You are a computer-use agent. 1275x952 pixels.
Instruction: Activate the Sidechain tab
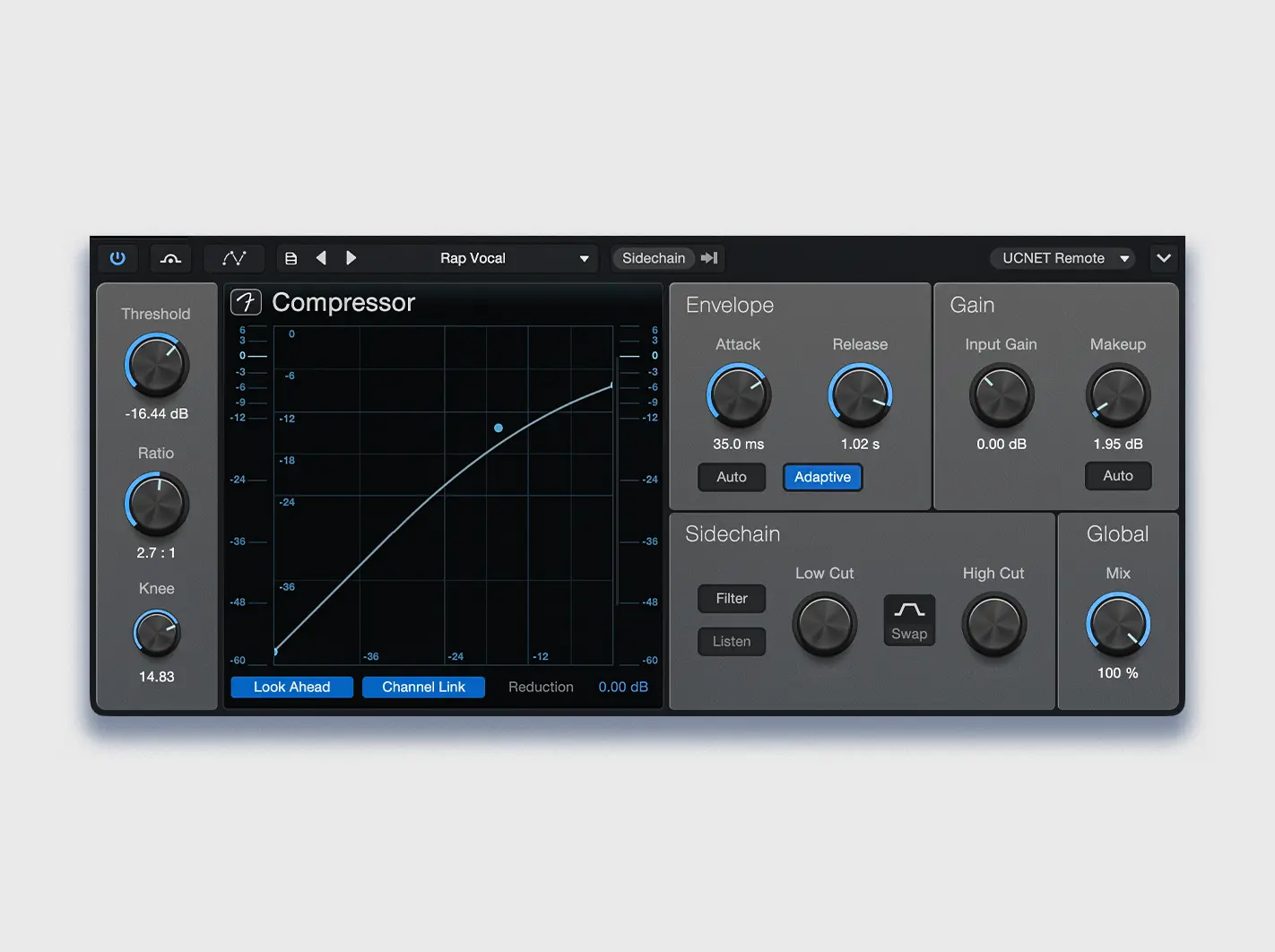pos(653,257)
